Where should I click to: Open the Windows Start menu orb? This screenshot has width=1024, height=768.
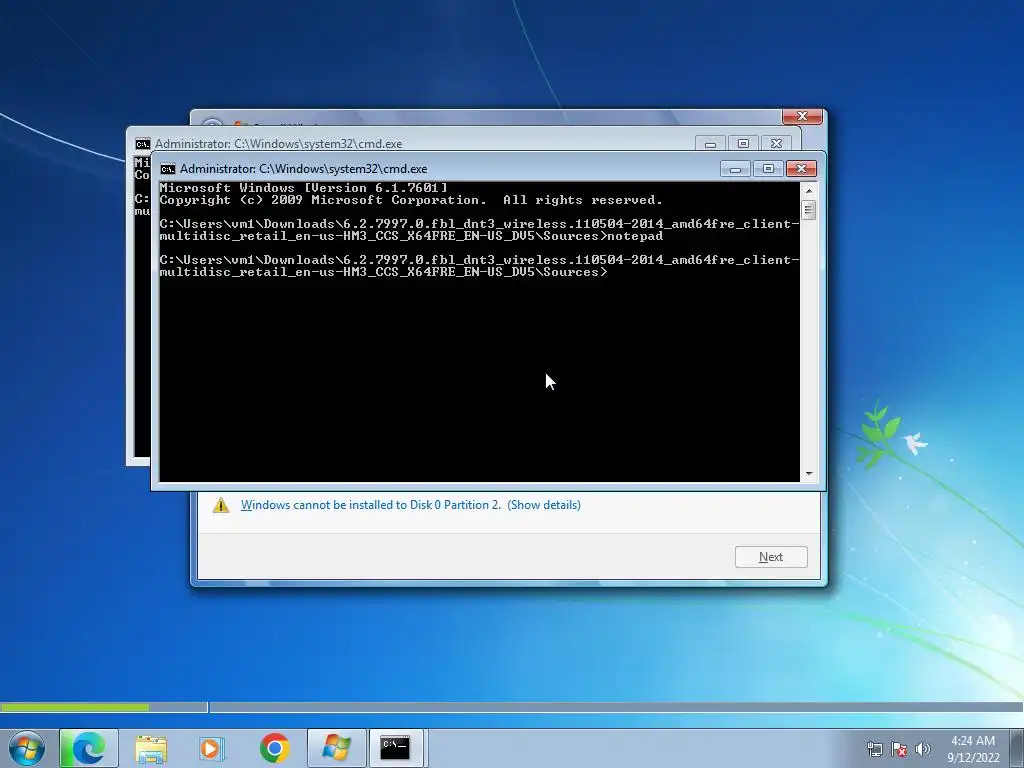pyautogui.click(x=27, y=748)
